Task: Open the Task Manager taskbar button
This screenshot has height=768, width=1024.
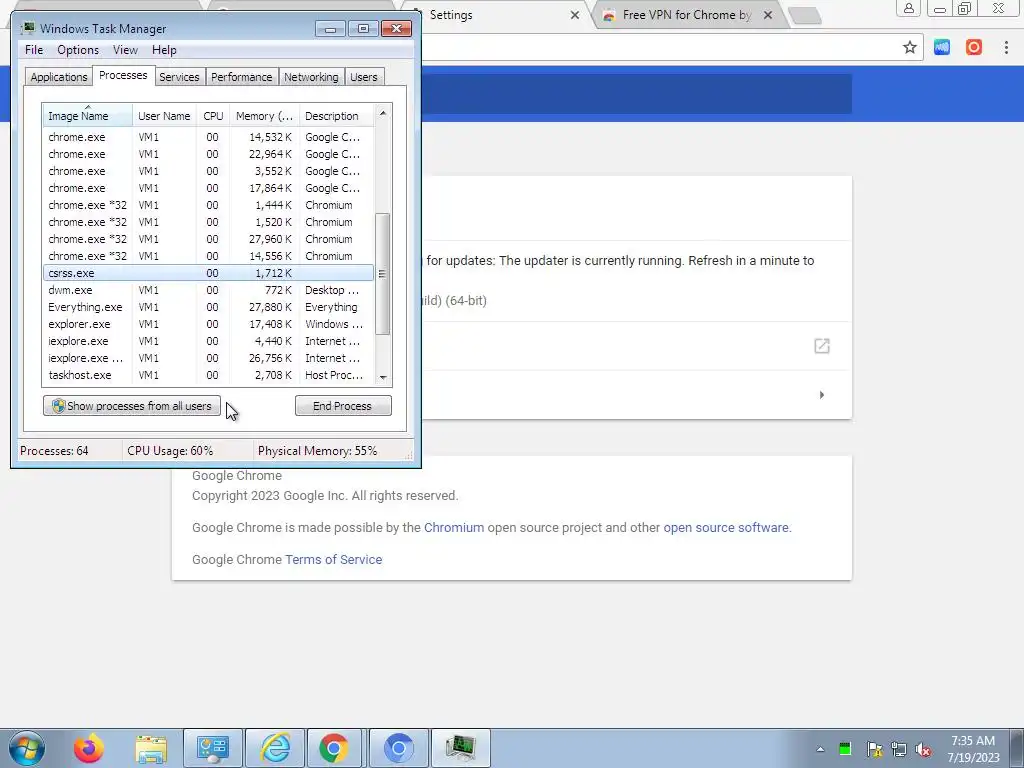Action: [460, 748]
